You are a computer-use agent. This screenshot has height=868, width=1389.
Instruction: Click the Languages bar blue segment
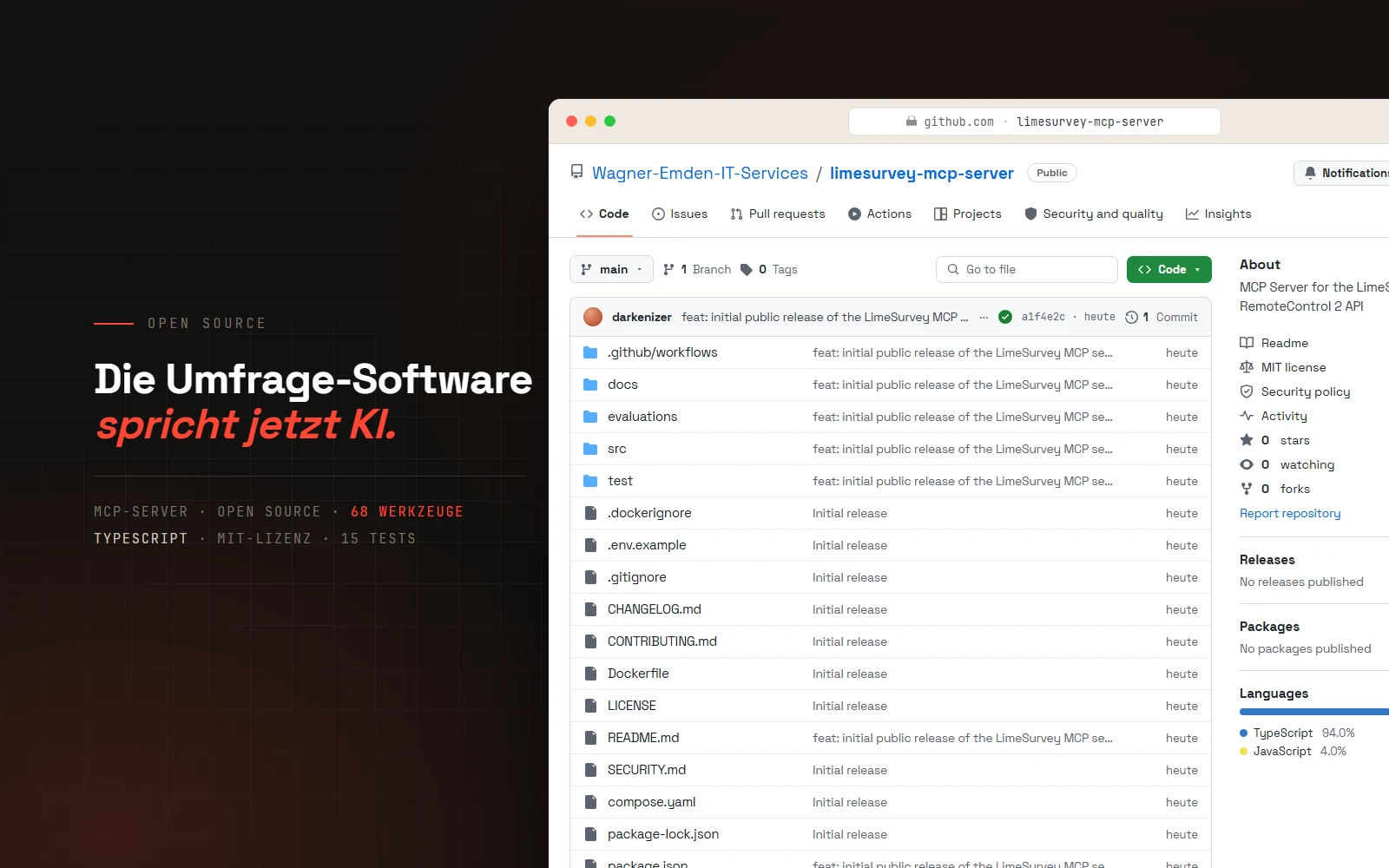point(1313,712)
